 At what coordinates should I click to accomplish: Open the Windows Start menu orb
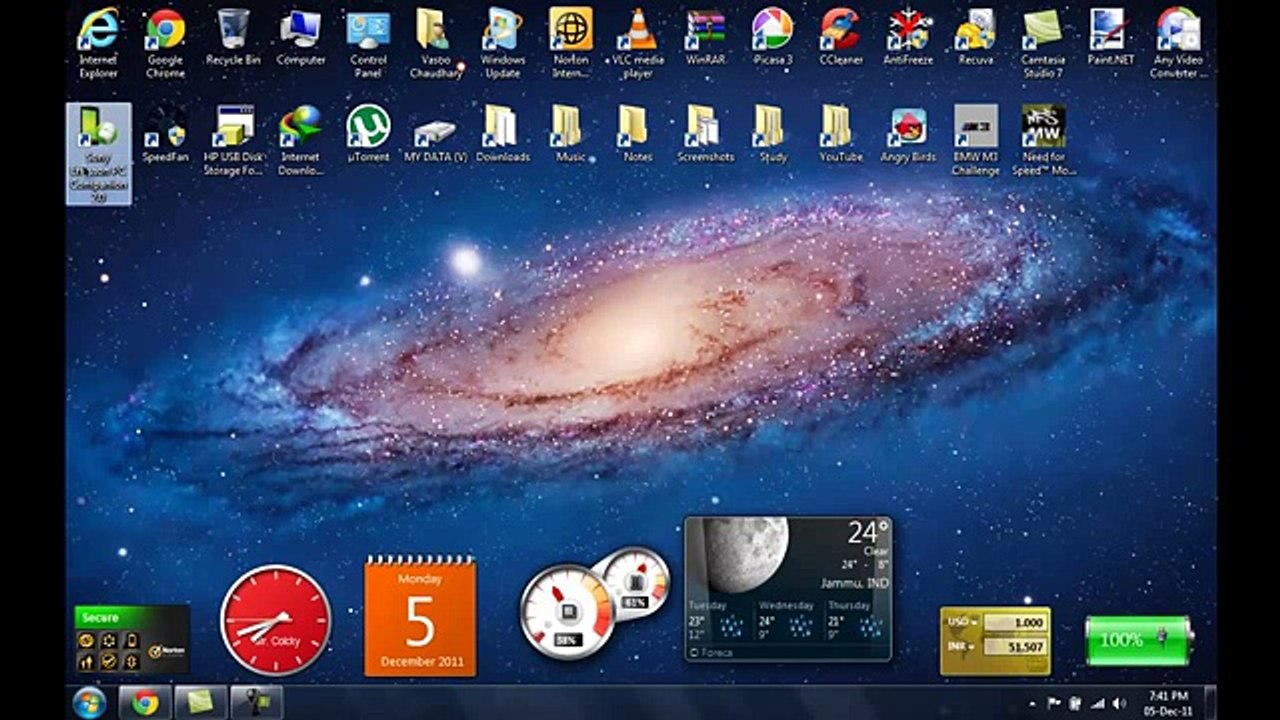89,703
